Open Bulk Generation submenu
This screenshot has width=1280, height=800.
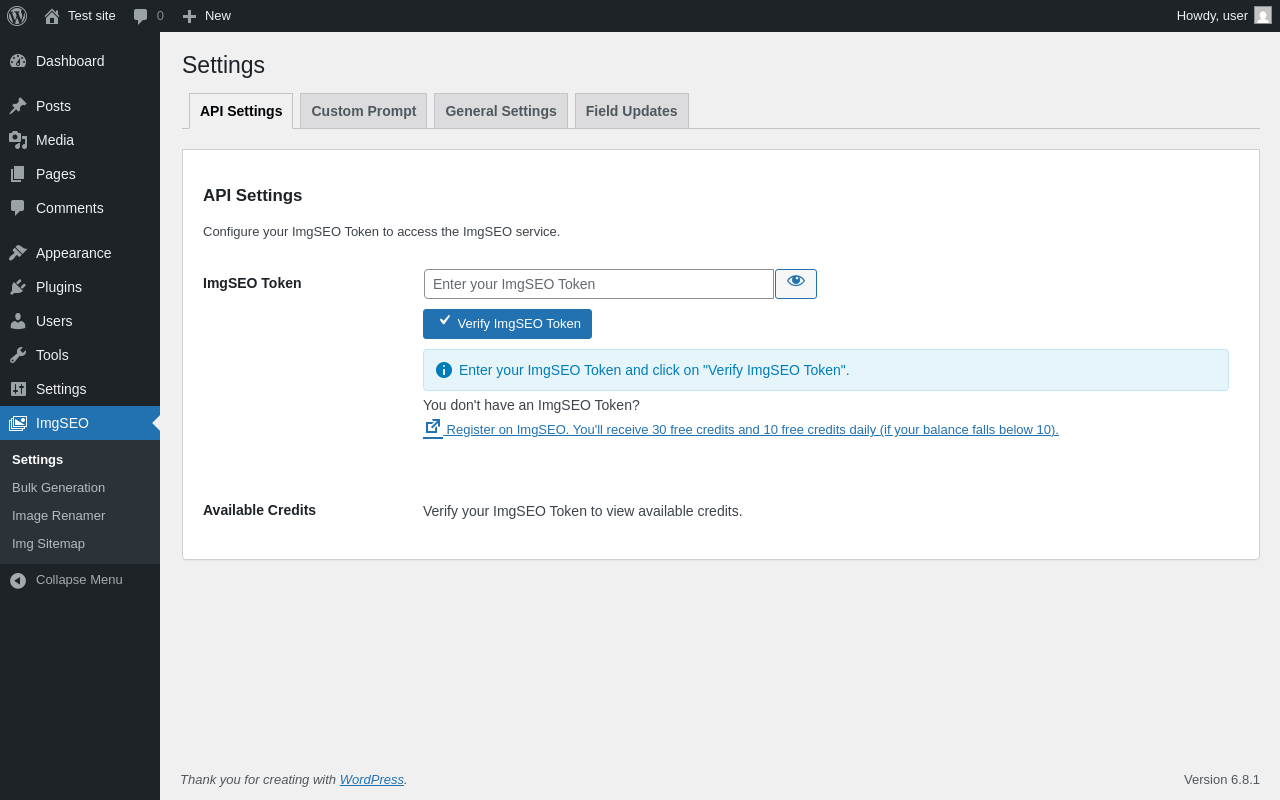click(58, 488)
